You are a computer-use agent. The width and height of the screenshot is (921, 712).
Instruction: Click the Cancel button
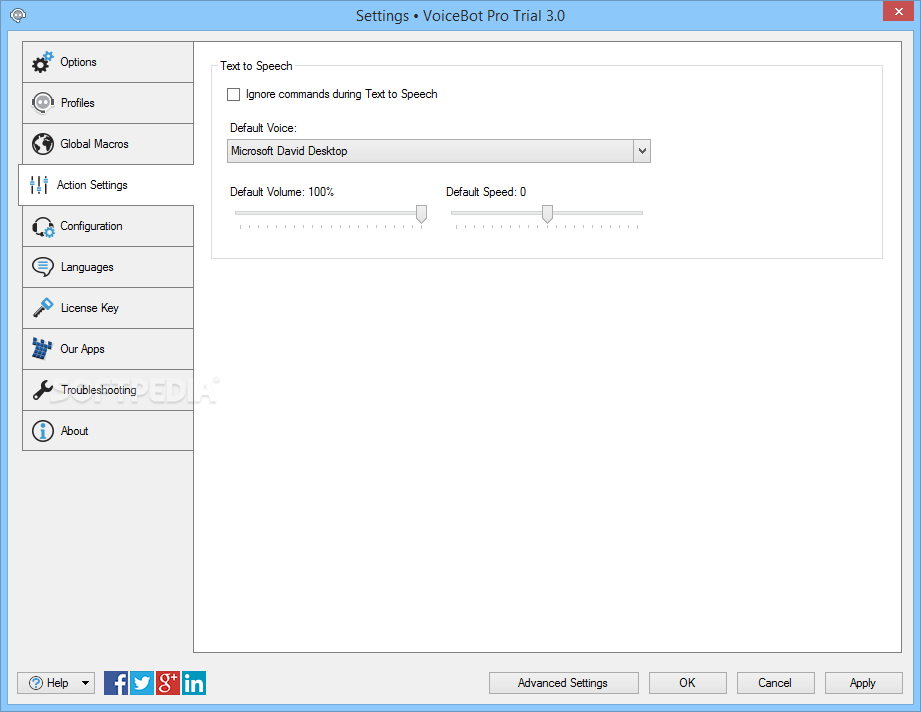(x=775, y=683)
